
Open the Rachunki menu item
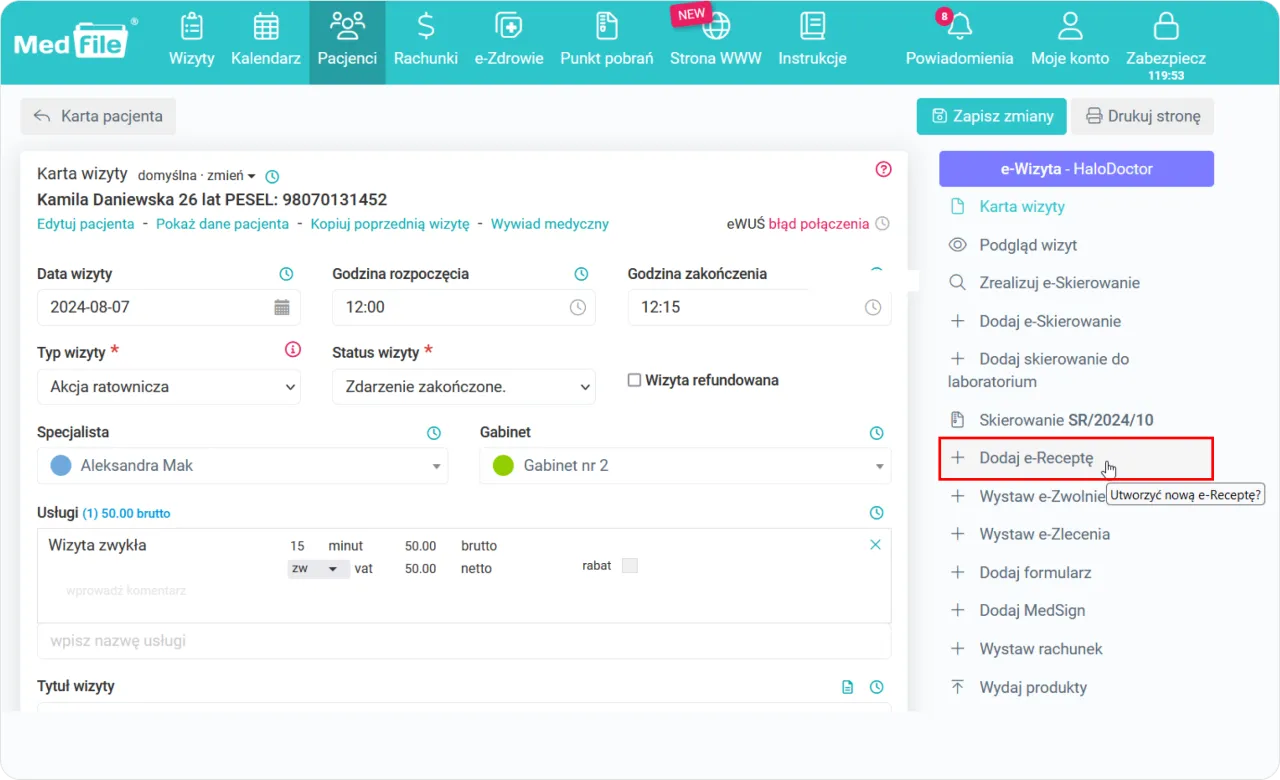coord(425,40)
